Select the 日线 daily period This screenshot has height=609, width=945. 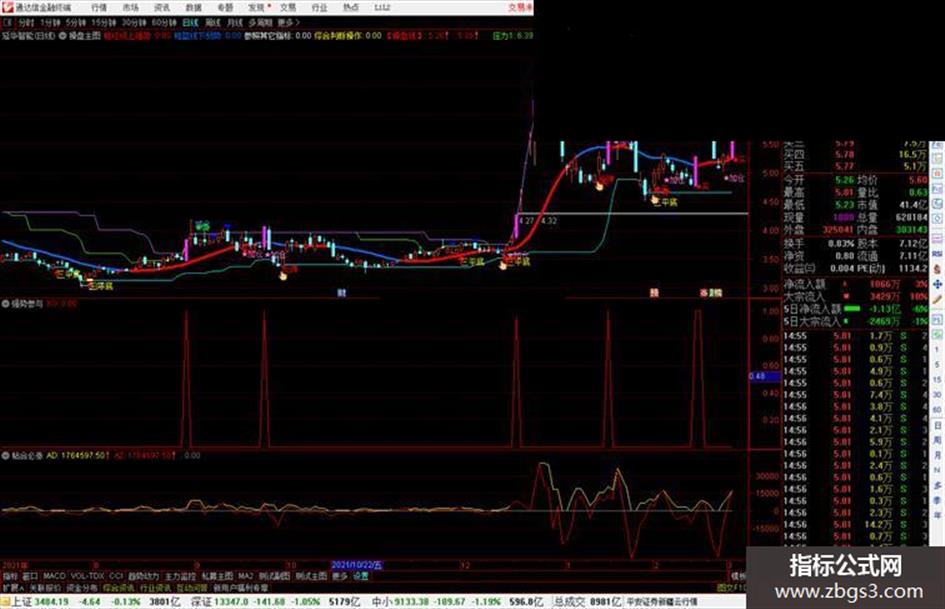click(190, 23)
